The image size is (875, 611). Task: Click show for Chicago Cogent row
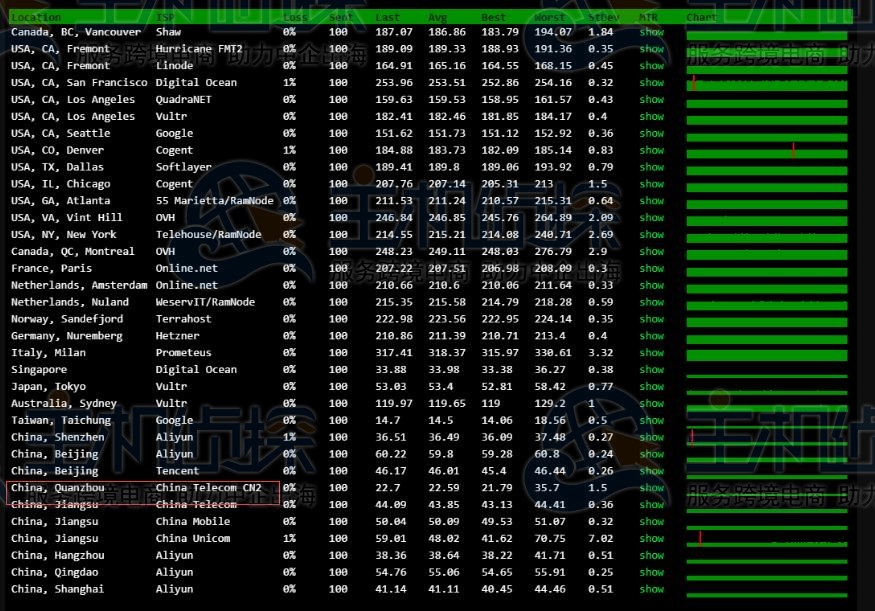coord(651,184)
